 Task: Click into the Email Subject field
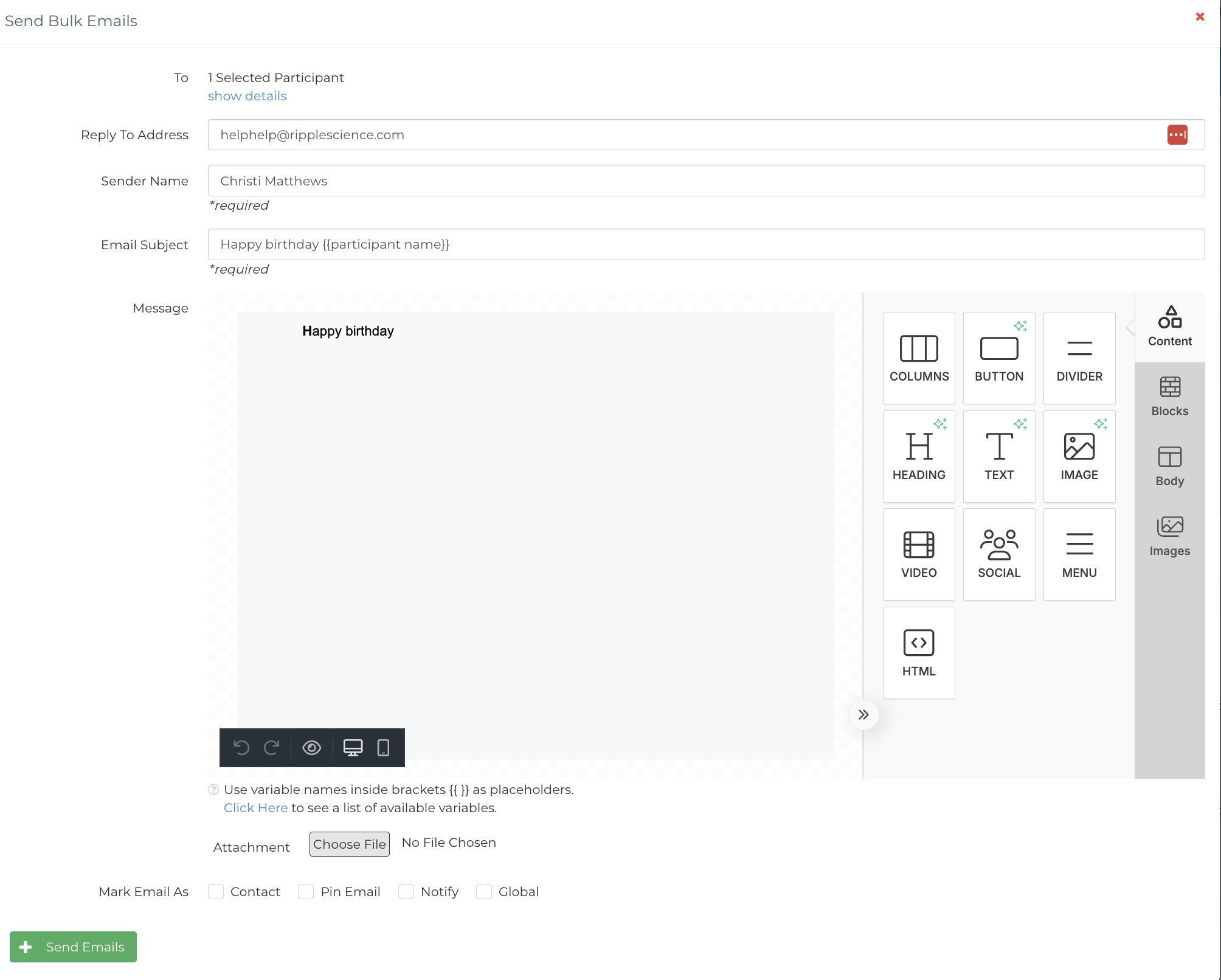point(705,244)
